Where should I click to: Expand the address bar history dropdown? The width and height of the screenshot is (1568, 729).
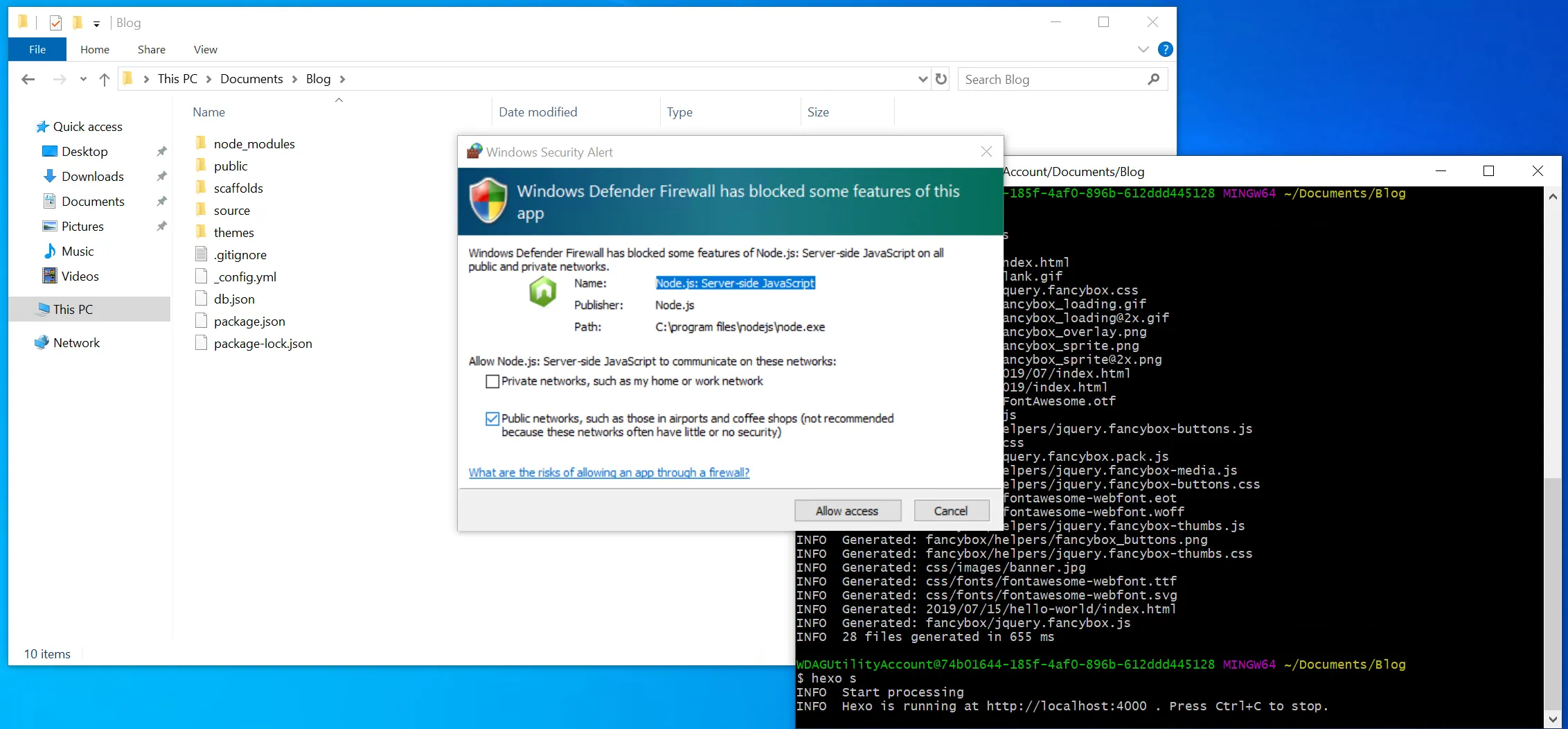[x=923, y=79]
